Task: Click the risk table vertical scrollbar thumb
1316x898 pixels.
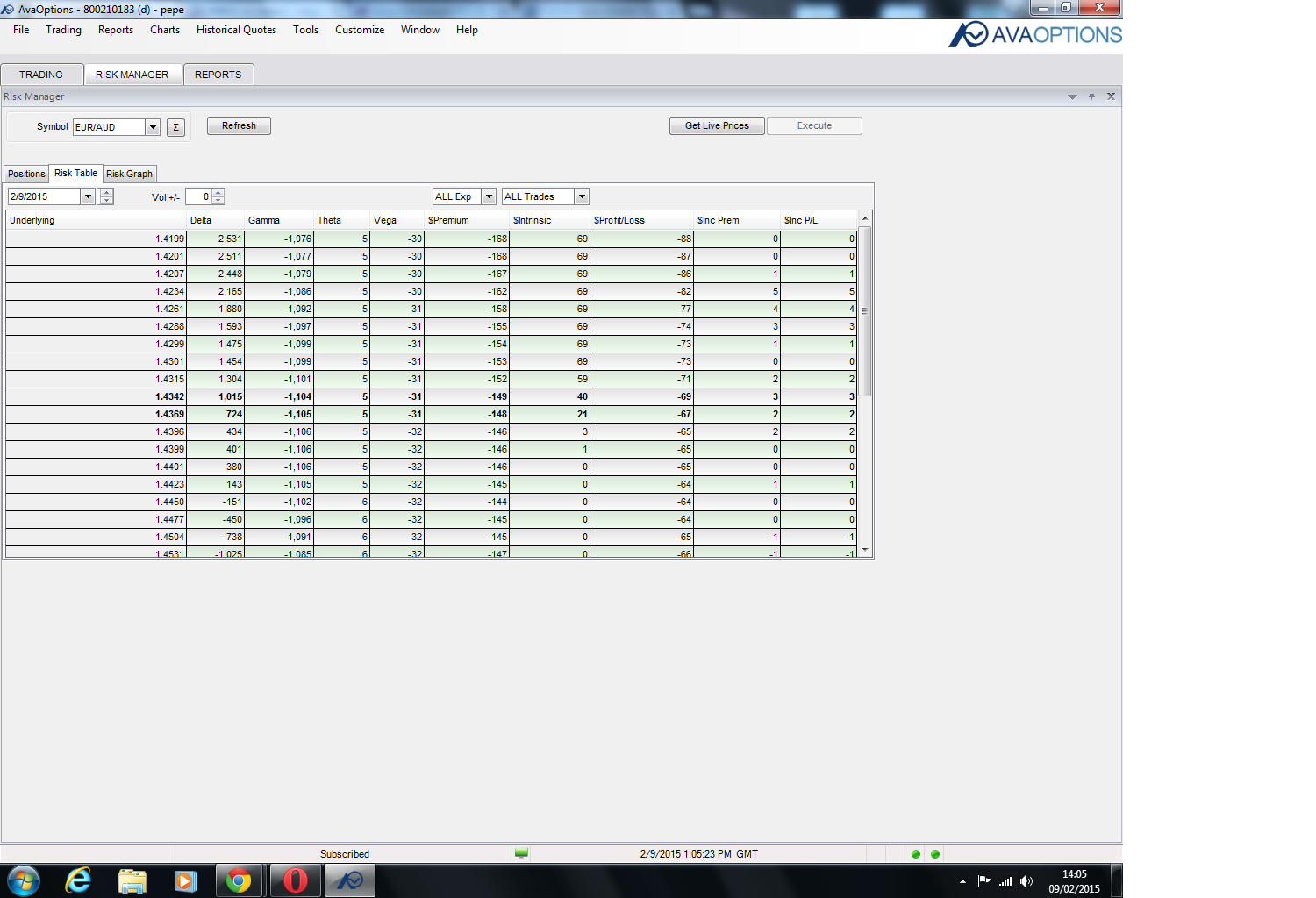Action: pos(865,310)
